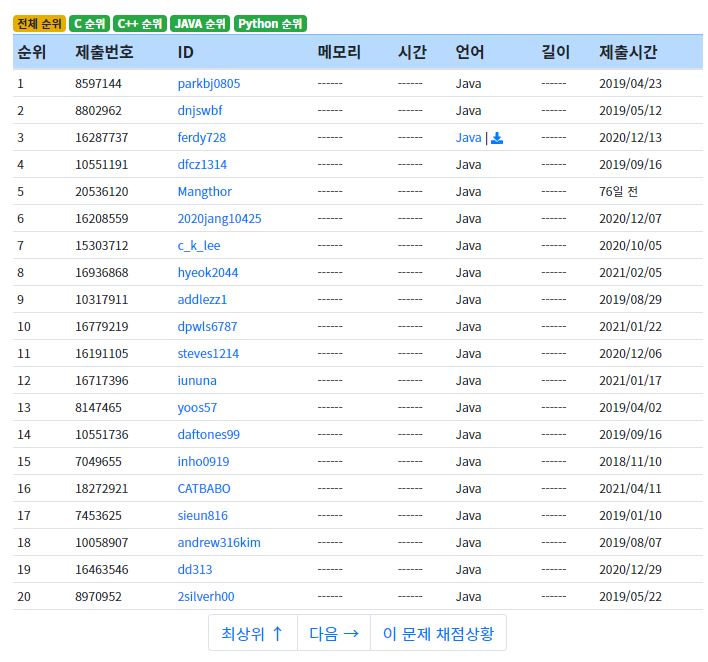Open dnjswbf user profile

[x=200, y=111]
